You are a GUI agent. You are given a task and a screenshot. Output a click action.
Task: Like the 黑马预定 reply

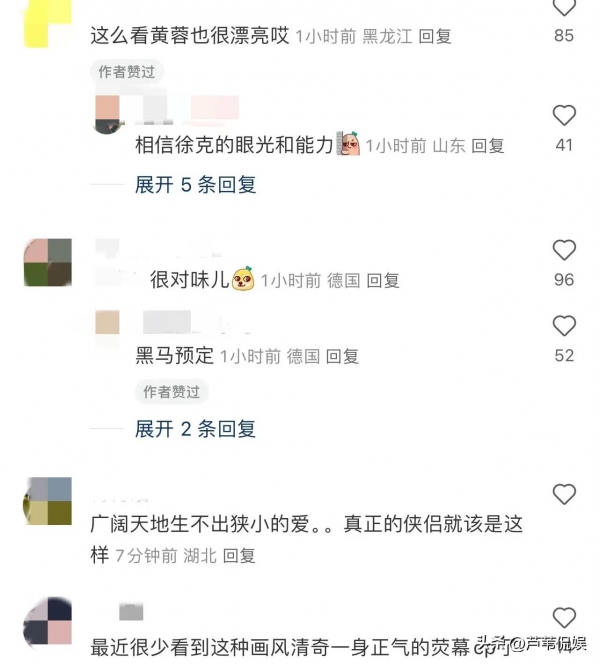(x=564, y=326)
